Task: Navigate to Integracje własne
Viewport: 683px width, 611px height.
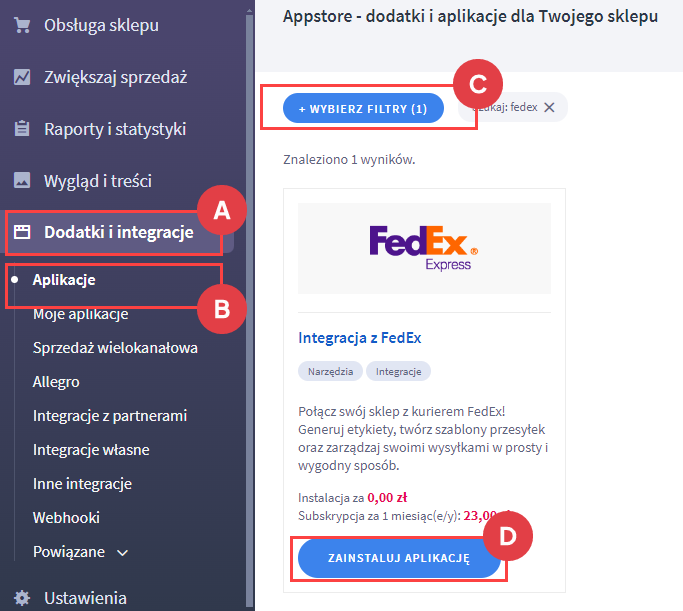Action: tap(91, 450)
